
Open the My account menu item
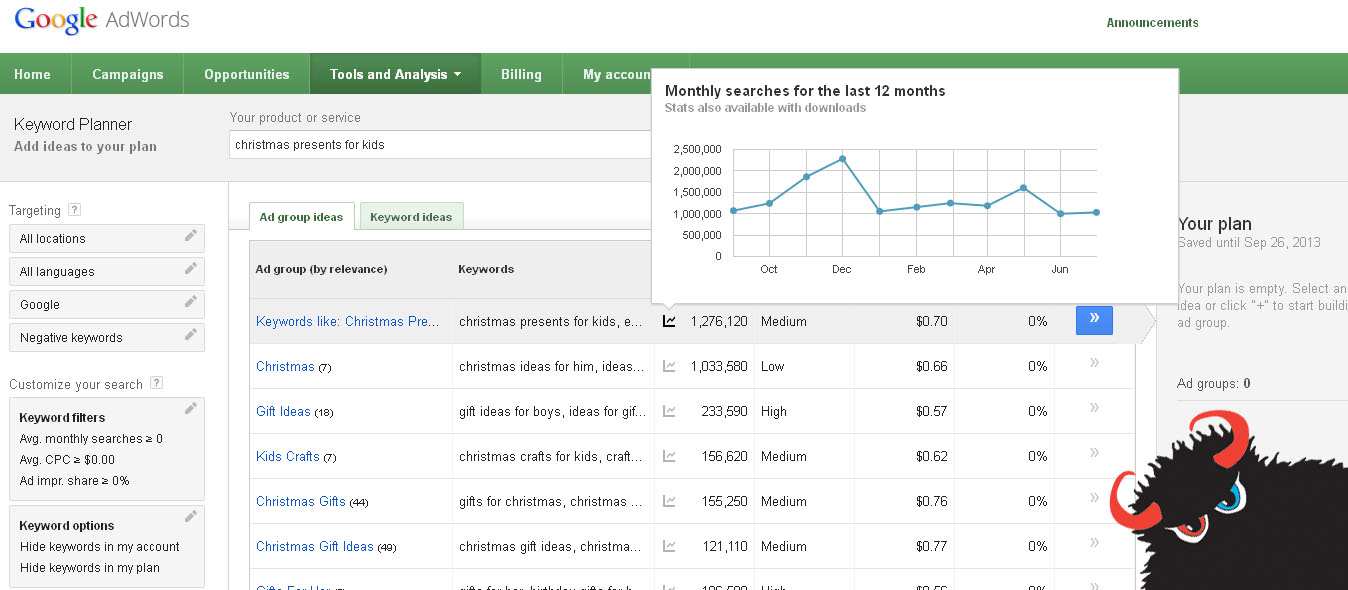(617, 74)
